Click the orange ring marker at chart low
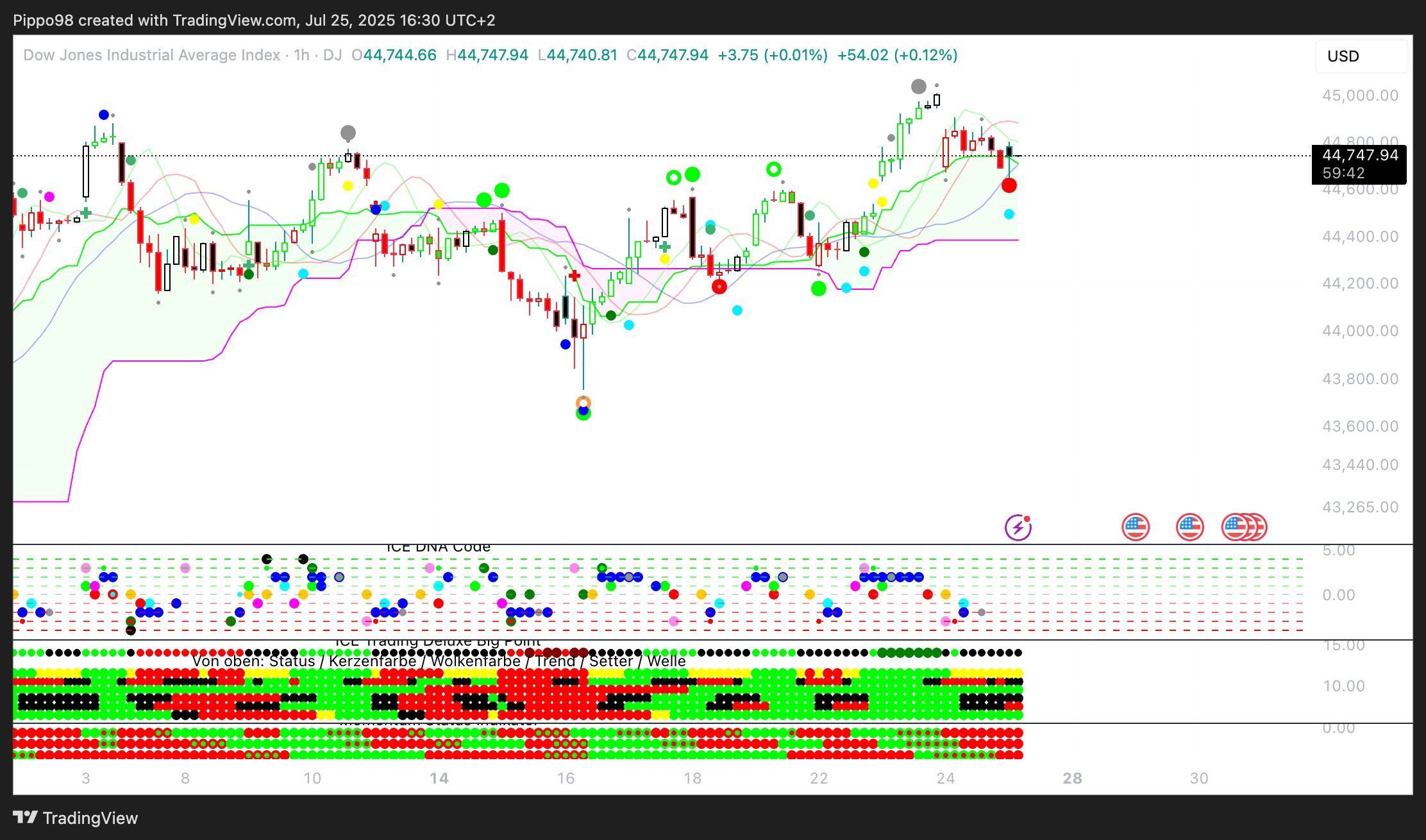 point(583,403)
